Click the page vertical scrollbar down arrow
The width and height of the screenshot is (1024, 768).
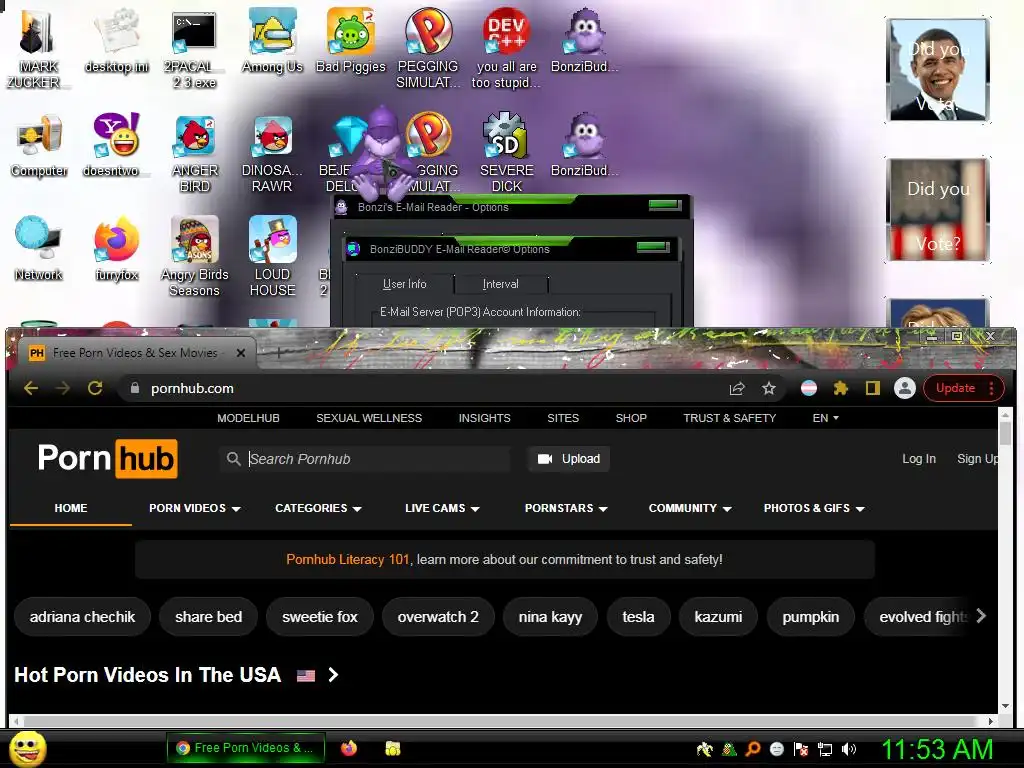(x=1005, y=707)
